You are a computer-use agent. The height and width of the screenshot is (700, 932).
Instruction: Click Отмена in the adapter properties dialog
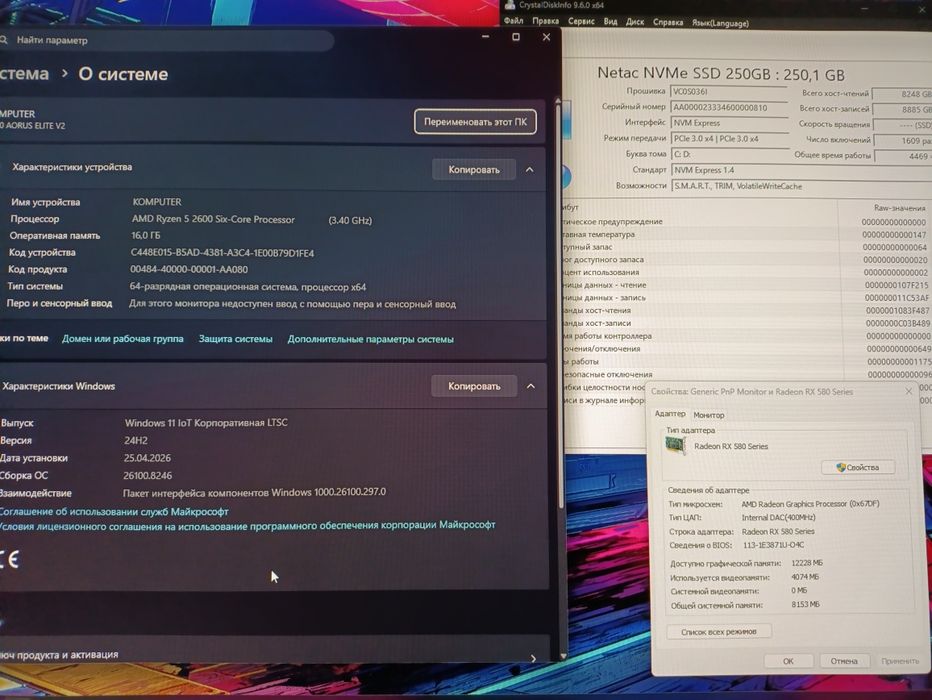point(844,661)
